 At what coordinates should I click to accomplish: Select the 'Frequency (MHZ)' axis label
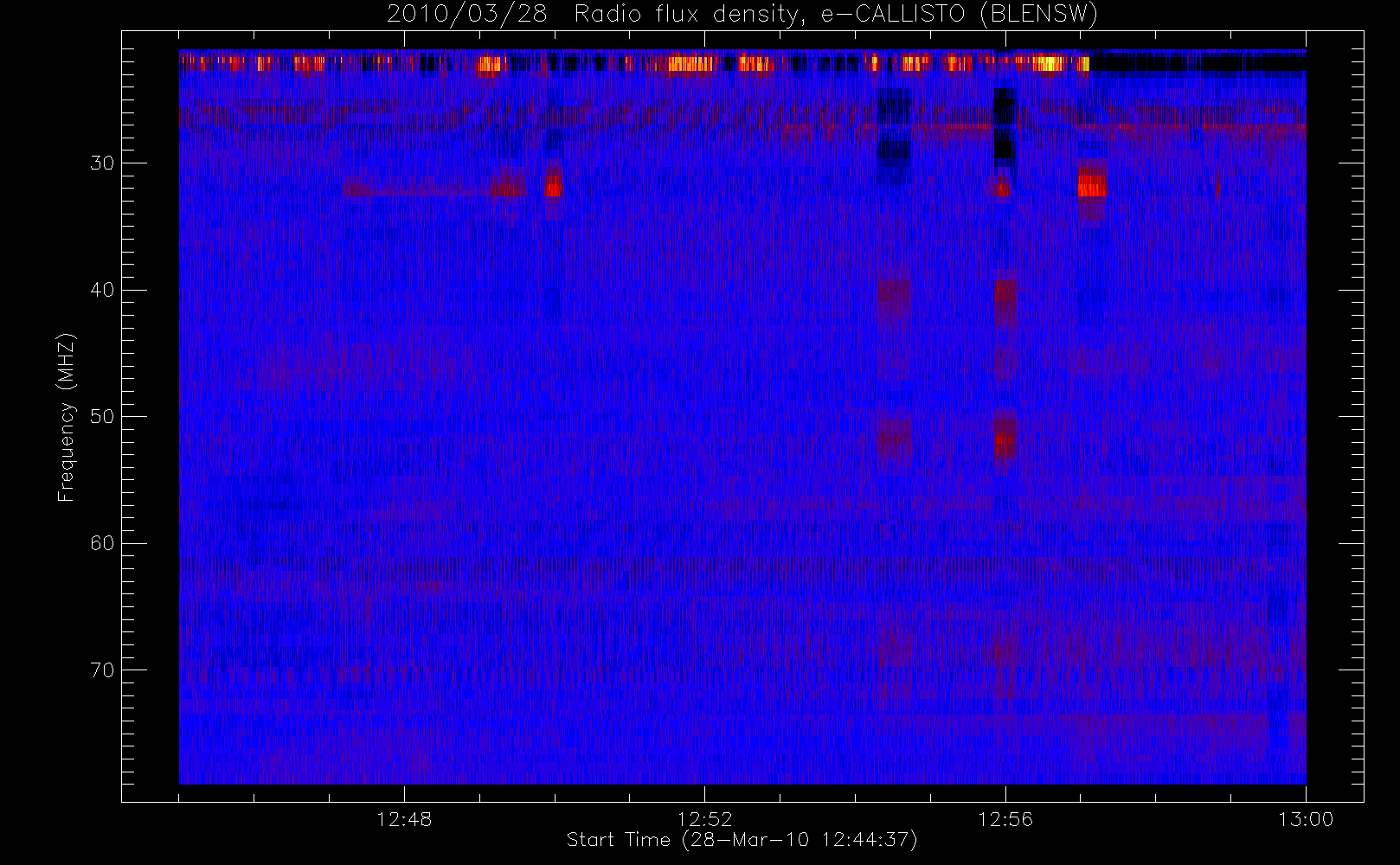67,417
